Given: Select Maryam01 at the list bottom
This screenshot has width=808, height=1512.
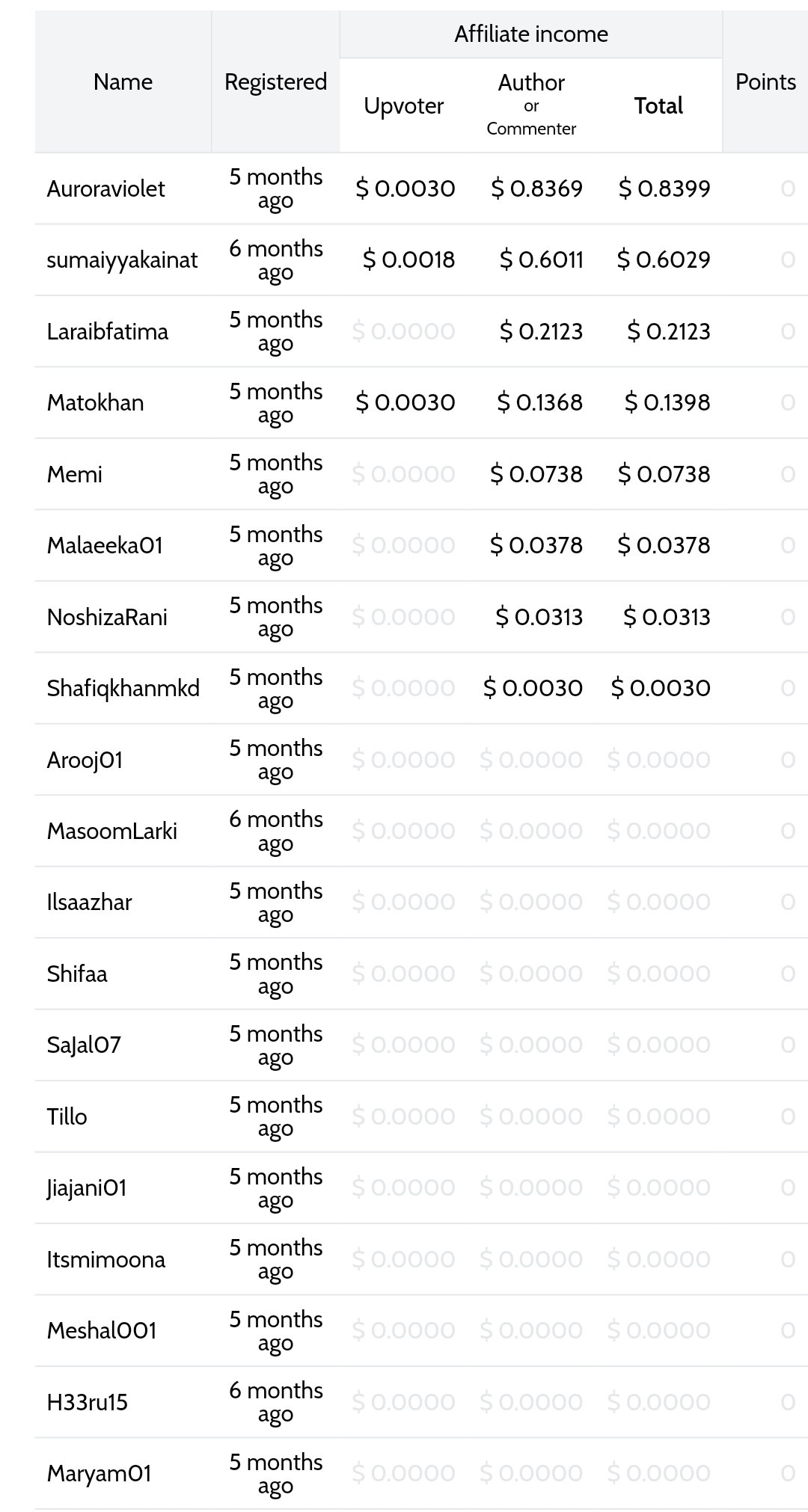Looking at the screenshot, I should pyautogui.click(x=99, y=1473).
